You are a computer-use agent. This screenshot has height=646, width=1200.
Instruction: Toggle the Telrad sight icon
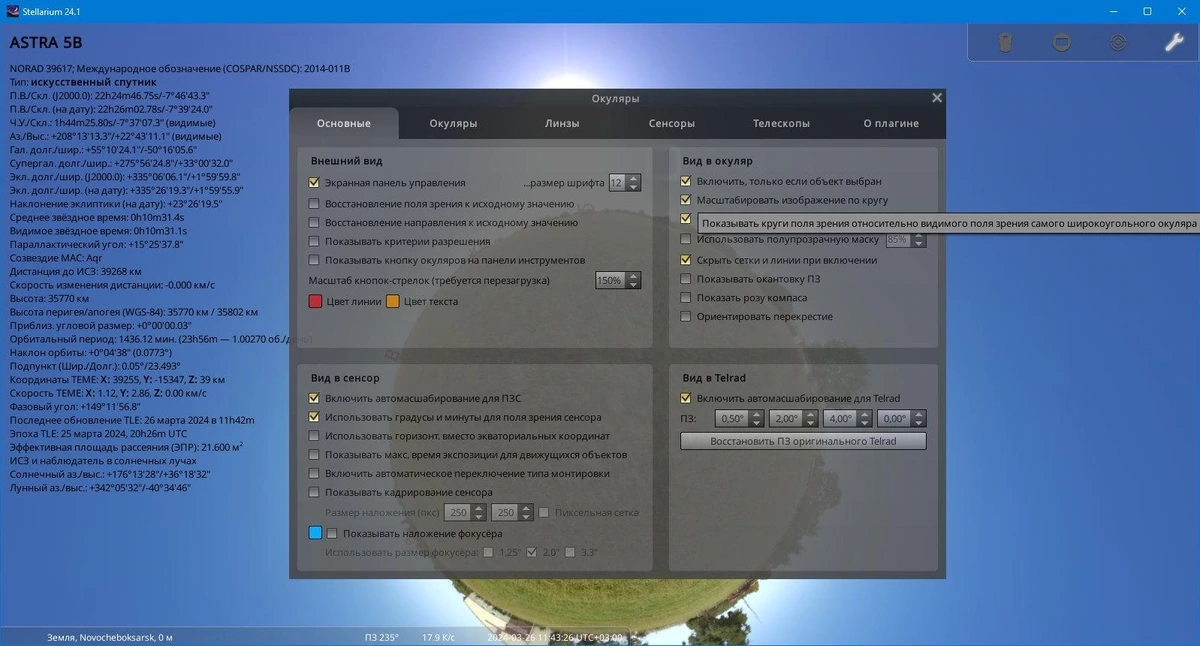pos(1117,43)
